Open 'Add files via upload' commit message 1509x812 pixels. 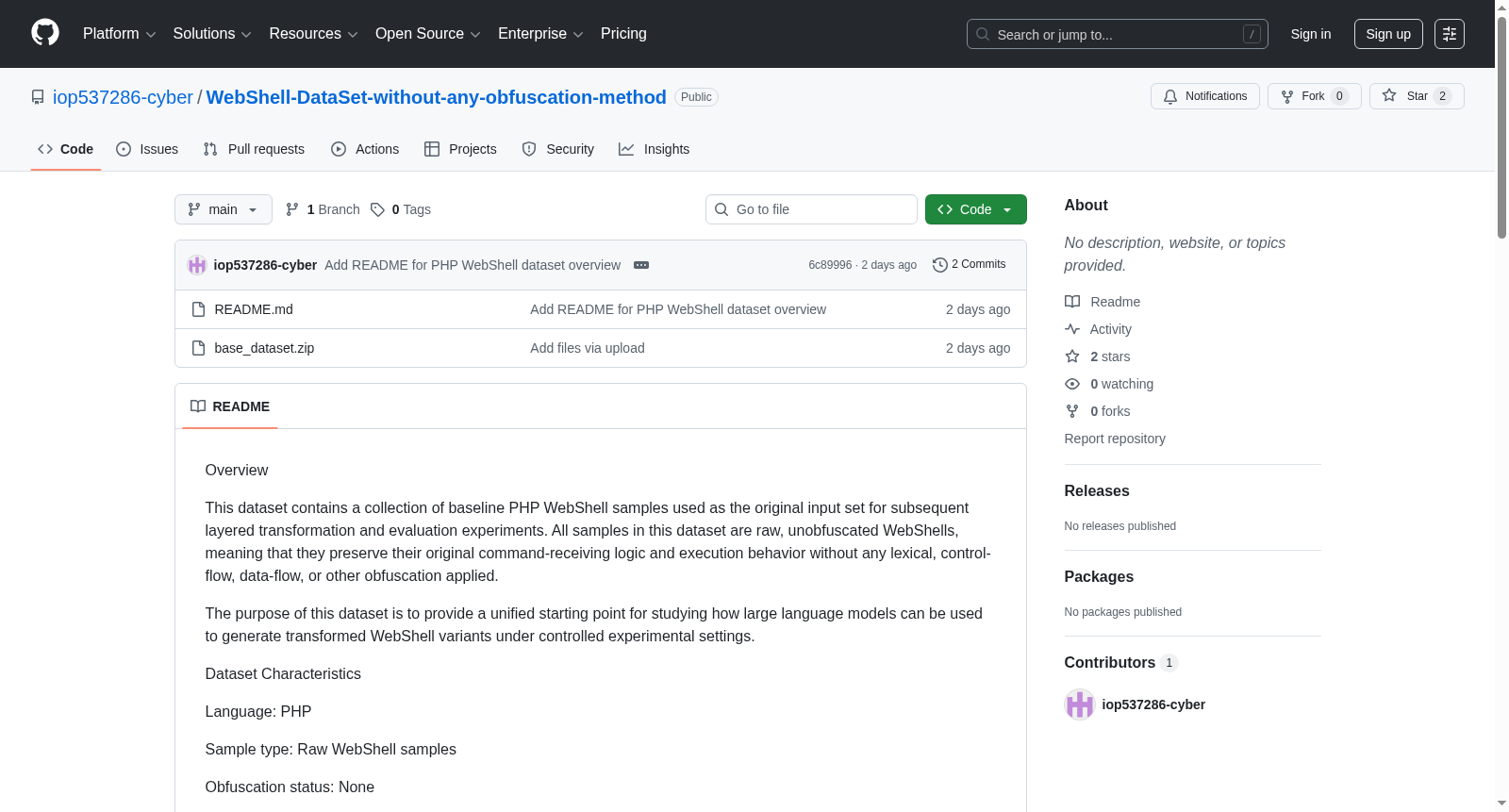pos(588,348)
